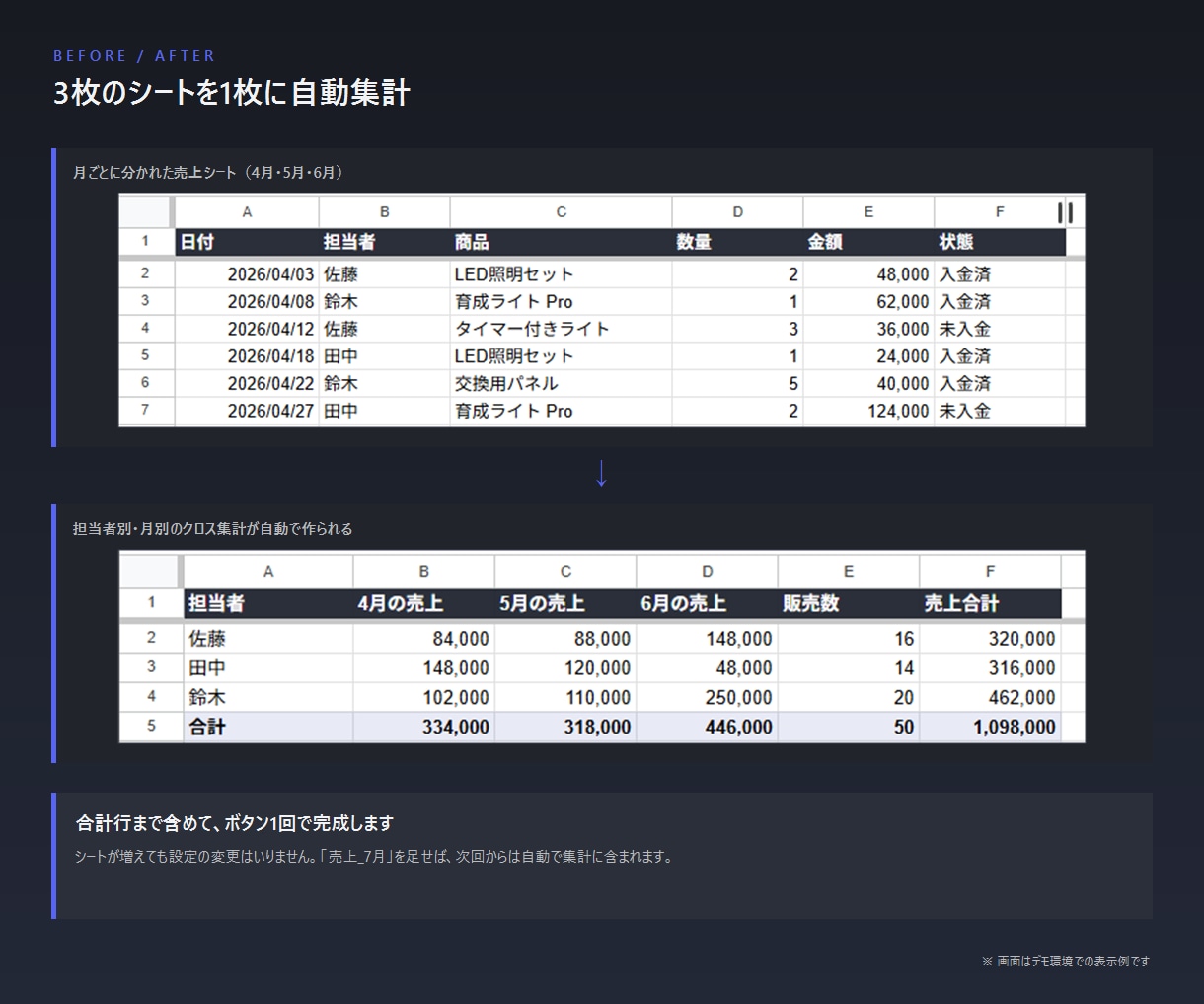Click 佐藤 in the 2026/04/03 row

point(385,274)
